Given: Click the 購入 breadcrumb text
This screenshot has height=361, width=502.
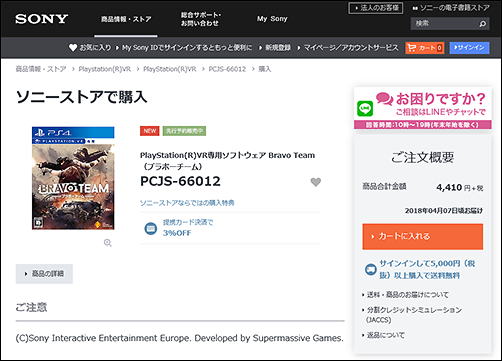Looking at the screenshot, I should click(265, 69).
